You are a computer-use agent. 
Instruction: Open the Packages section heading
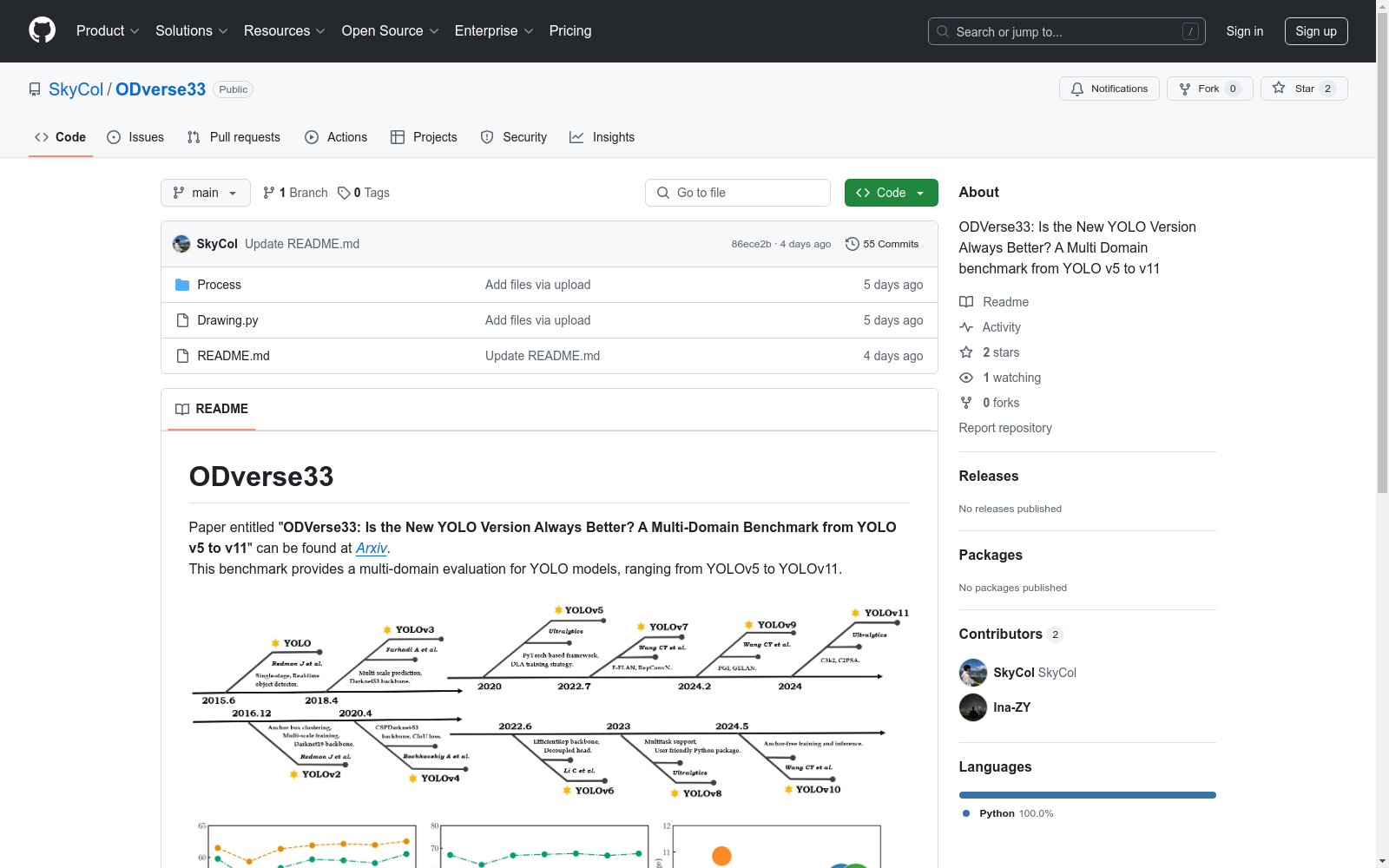(x=991, y=555)
